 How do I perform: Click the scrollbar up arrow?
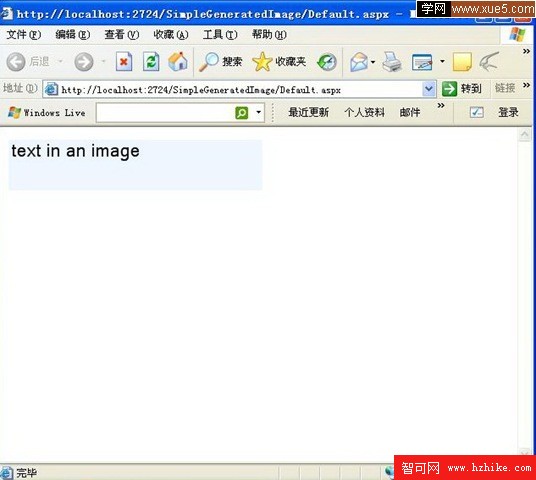[524, 135]
